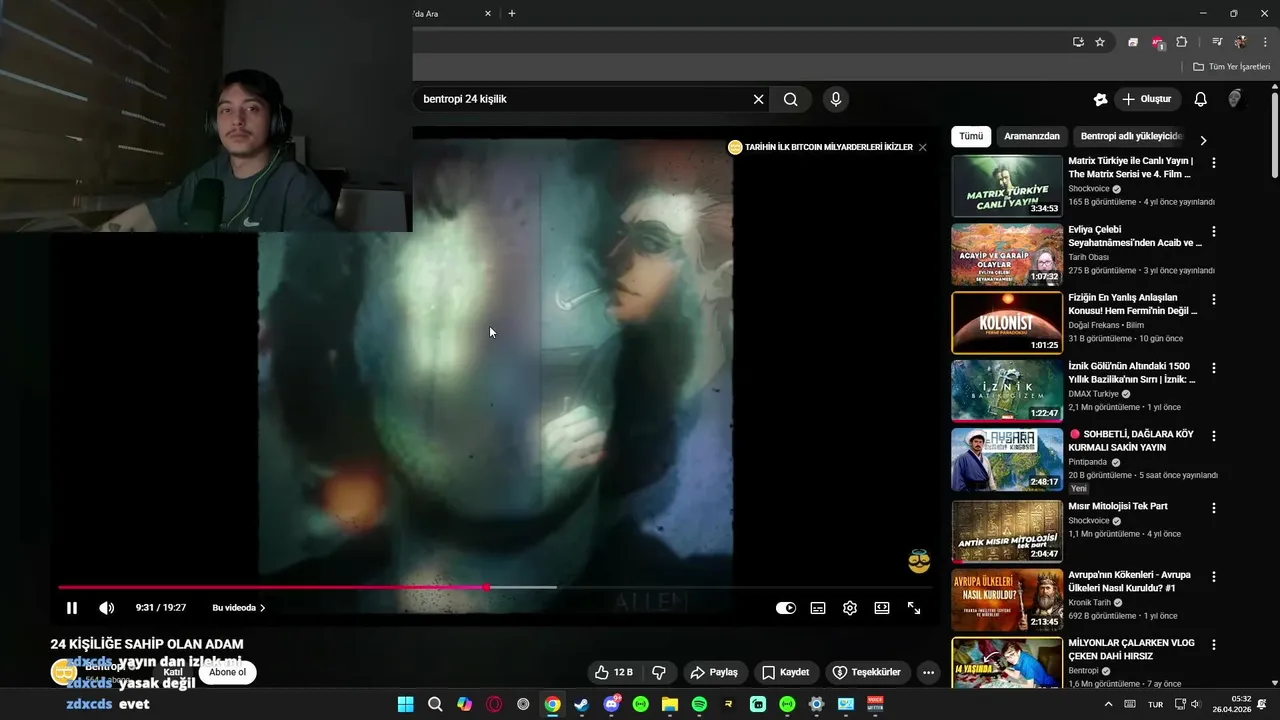Open the Windows Start menu
1280x720 pixels.
[x=405, y=704]
